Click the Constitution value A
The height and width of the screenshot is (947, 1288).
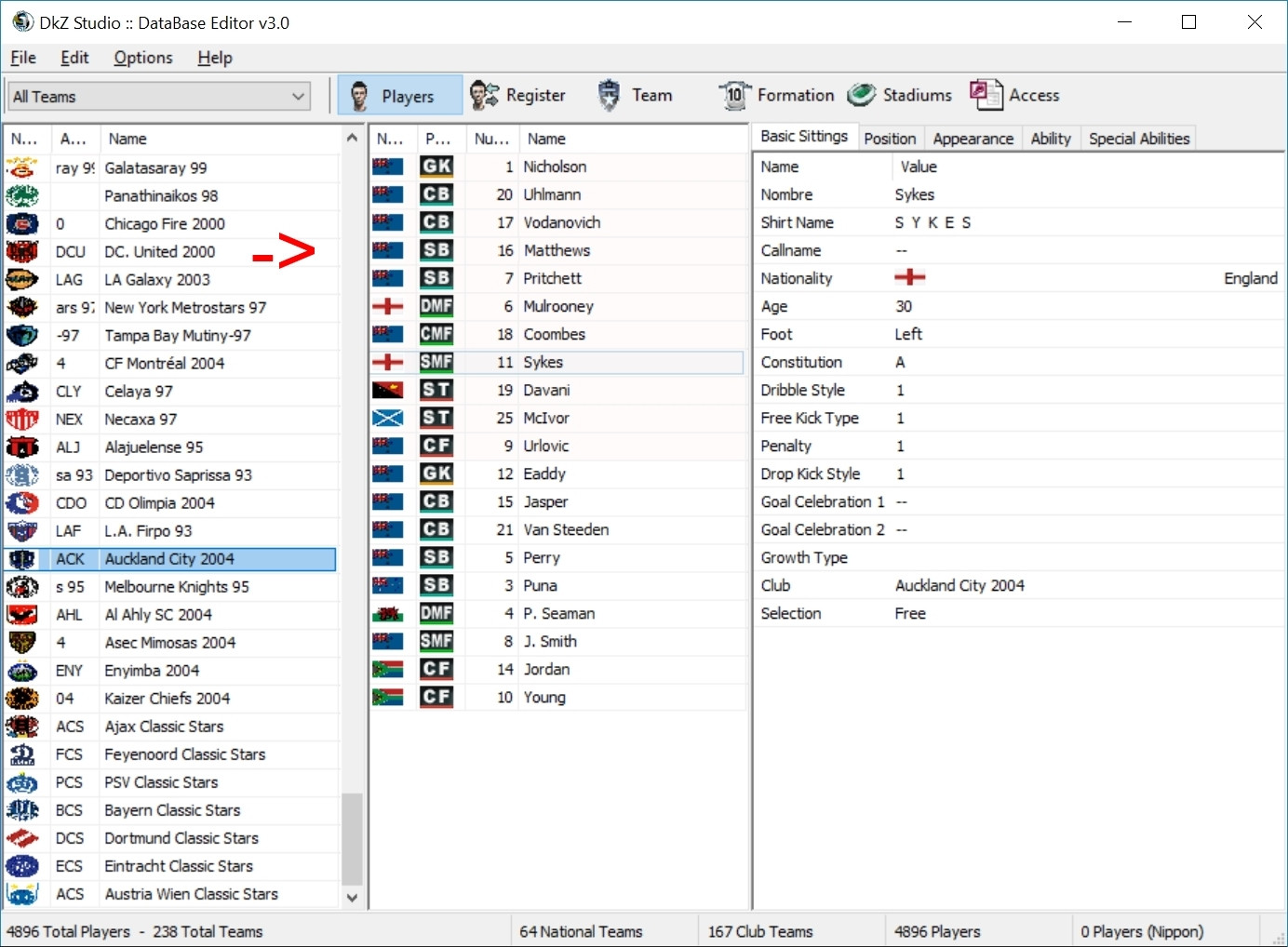(x=900, y=362)
